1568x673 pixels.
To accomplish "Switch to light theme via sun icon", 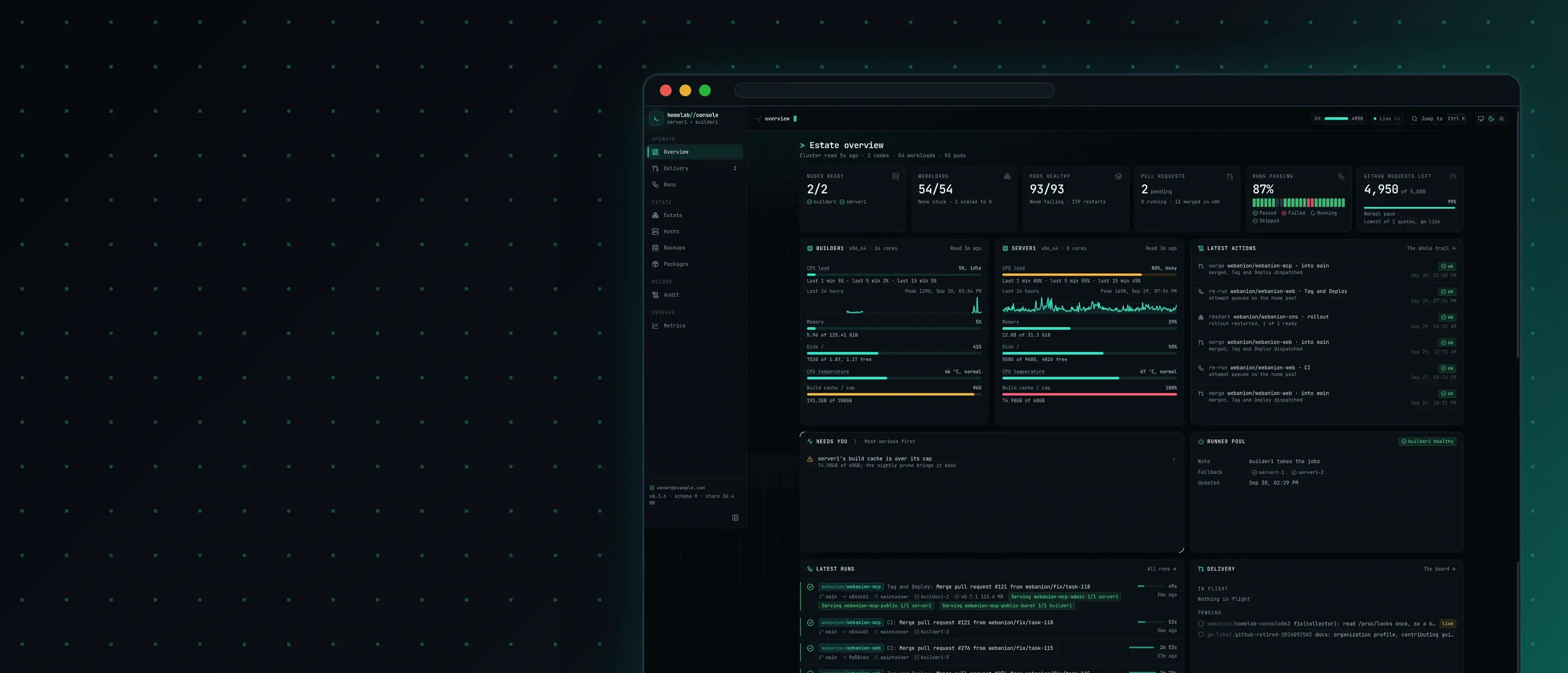I will [1502, 118].
